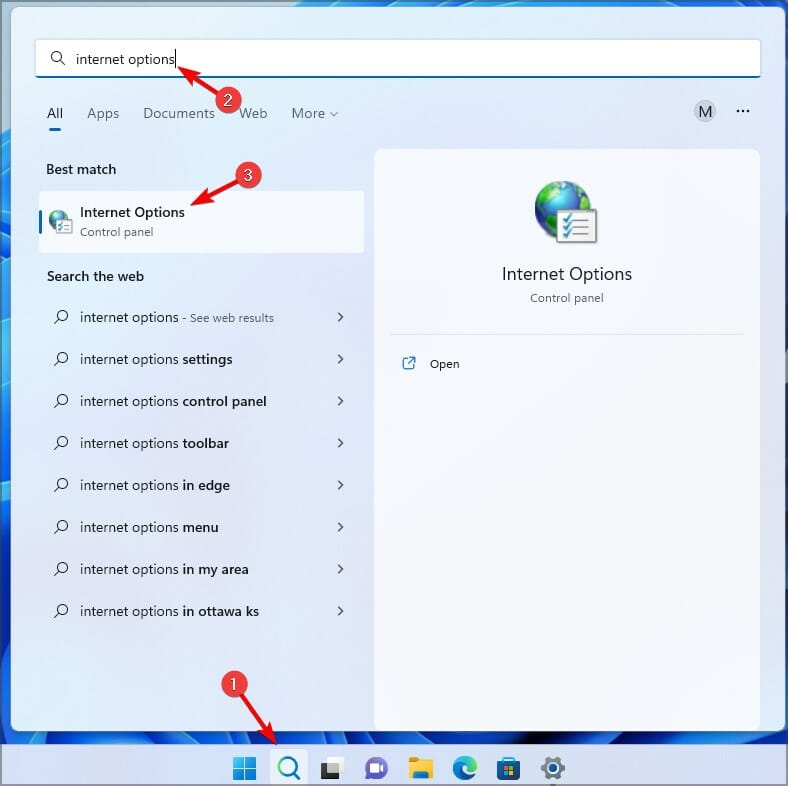Select the All filter tab

click(x=55, y=114)
